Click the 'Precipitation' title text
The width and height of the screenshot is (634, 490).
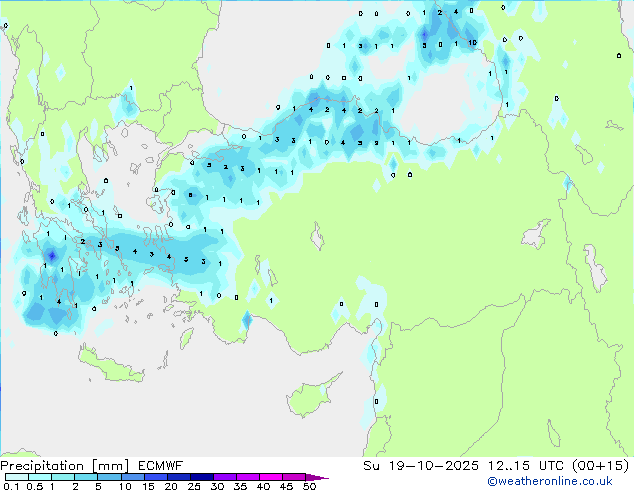coord(42,466)
